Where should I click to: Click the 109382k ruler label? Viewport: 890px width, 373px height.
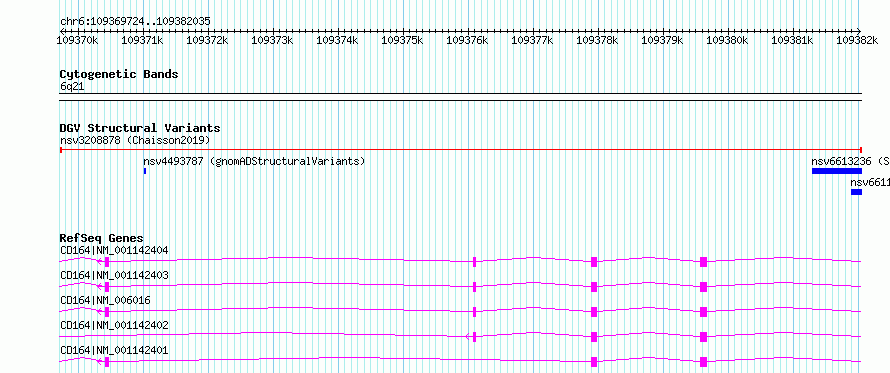pyautogui.click(x=857, y=40)
